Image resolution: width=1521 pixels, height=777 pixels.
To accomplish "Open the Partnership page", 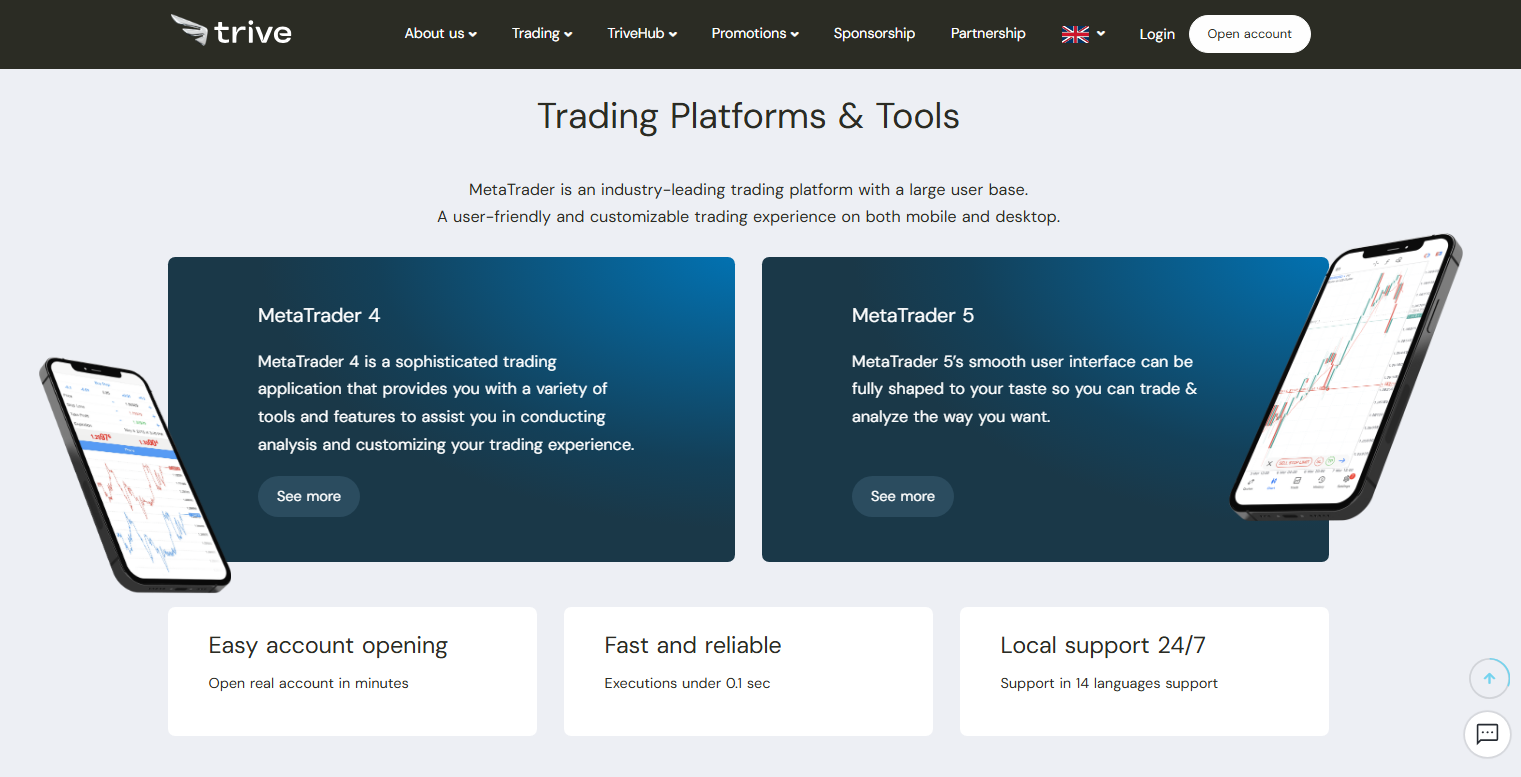I will click(x=988, y=33).
